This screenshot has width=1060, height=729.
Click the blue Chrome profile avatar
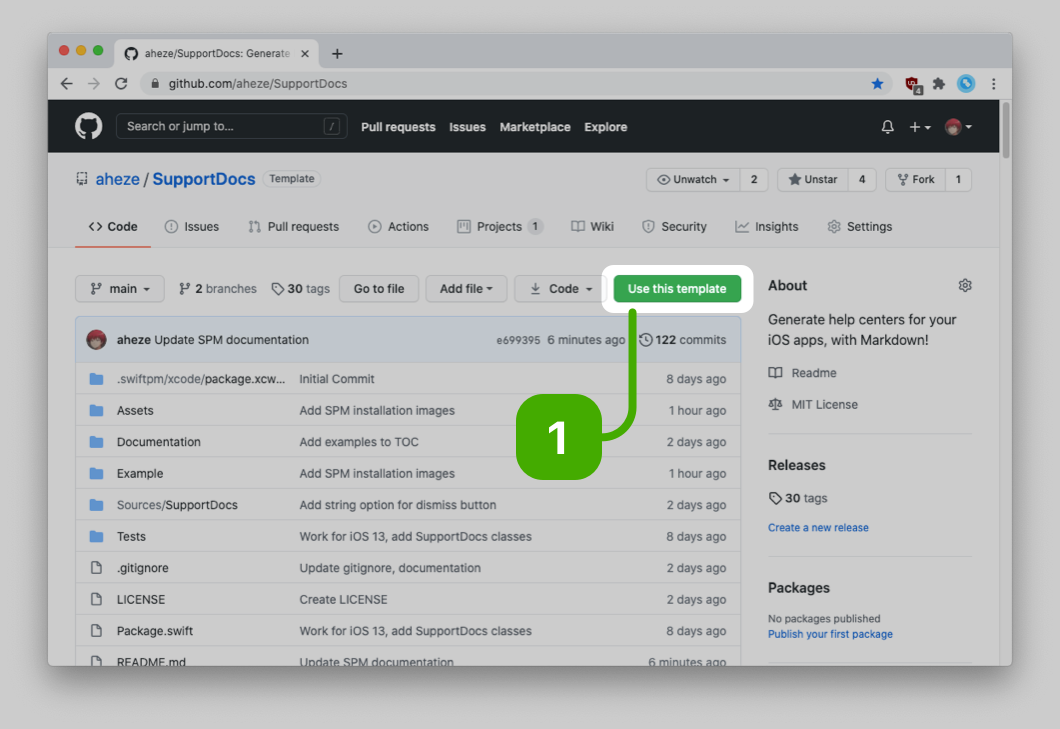pos(966,83)
